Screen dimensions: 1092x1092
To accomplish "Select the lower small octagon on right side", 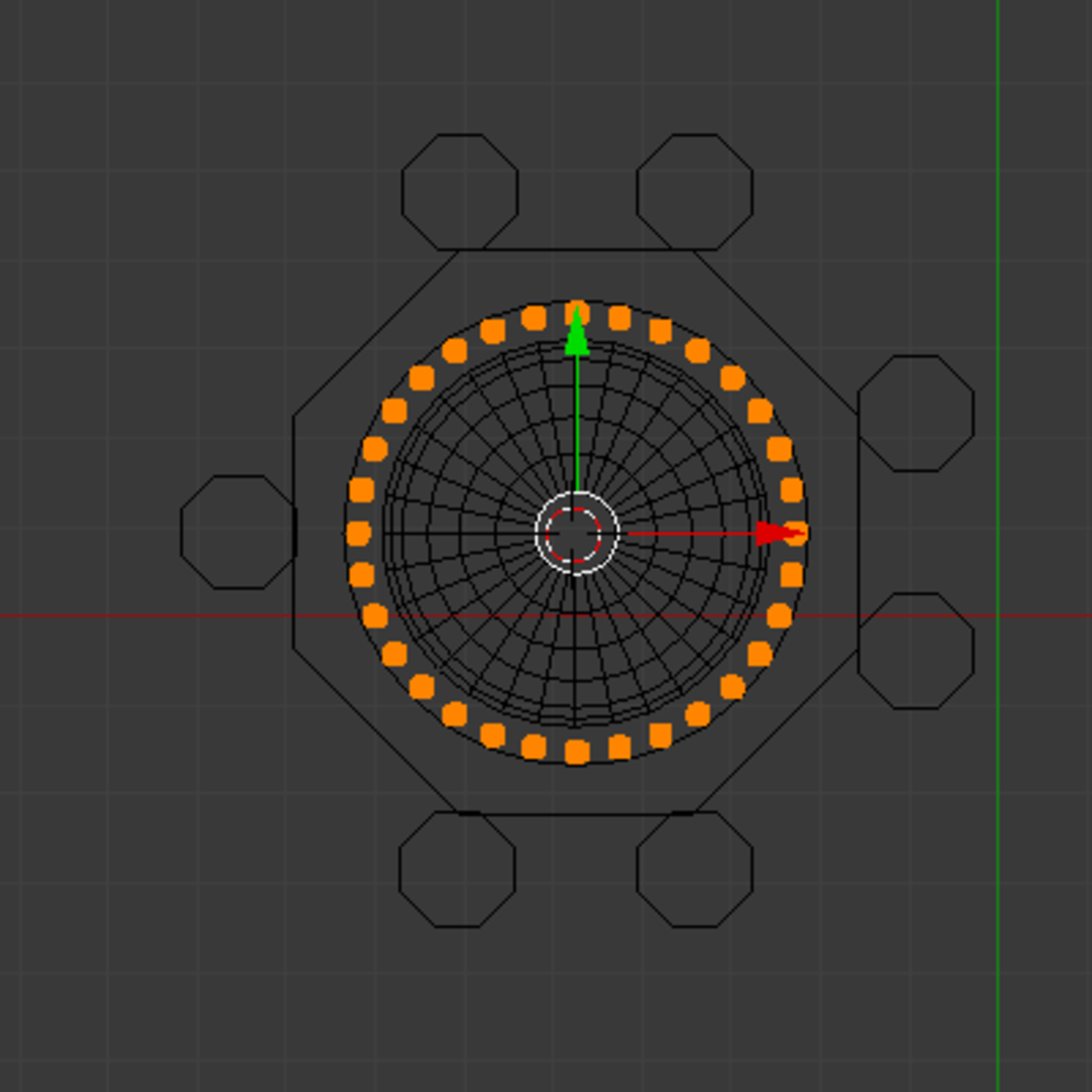I will click(915, 650).
